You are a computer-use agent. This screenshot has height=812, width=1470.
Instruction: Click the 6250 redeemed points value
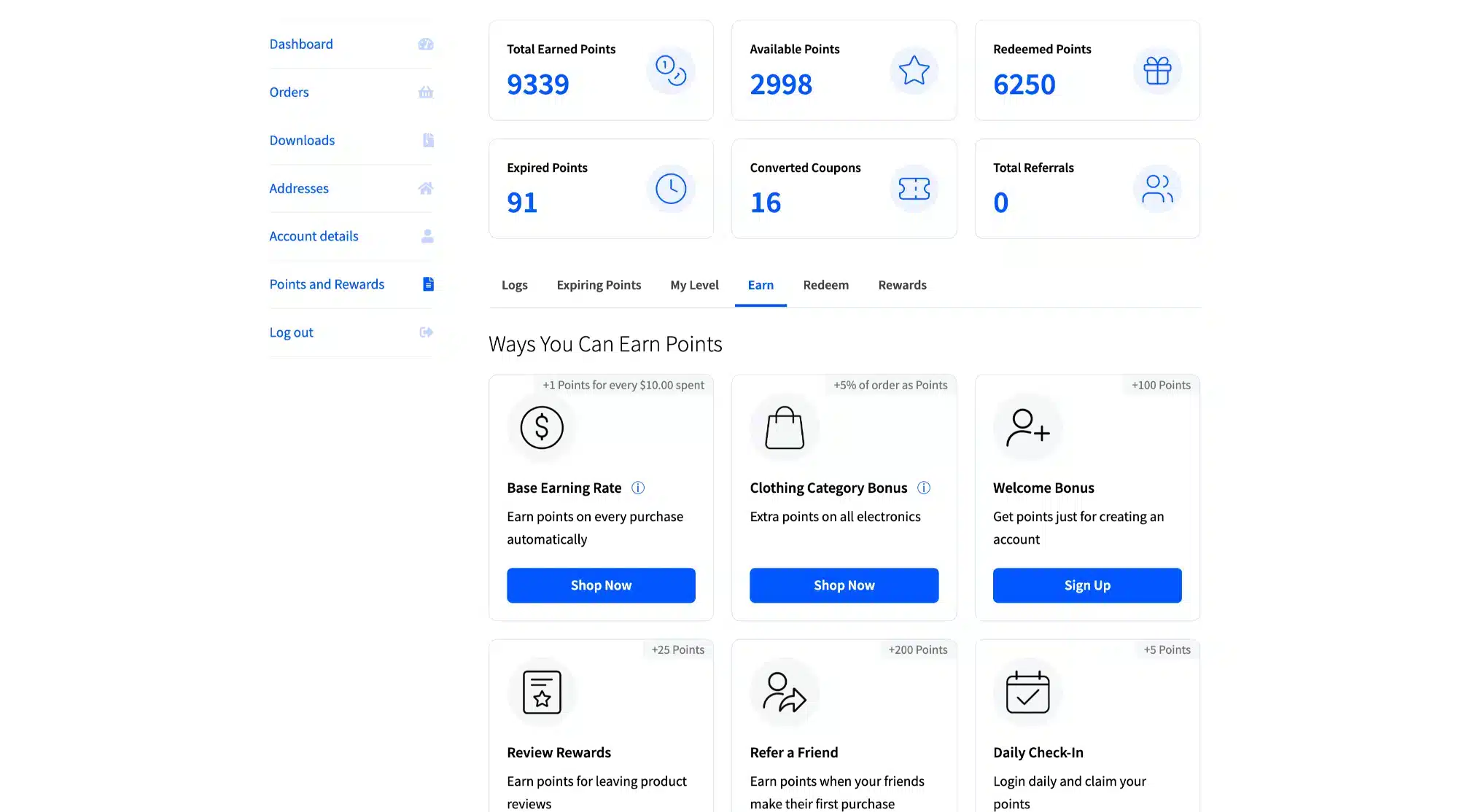click(1024, 85)
